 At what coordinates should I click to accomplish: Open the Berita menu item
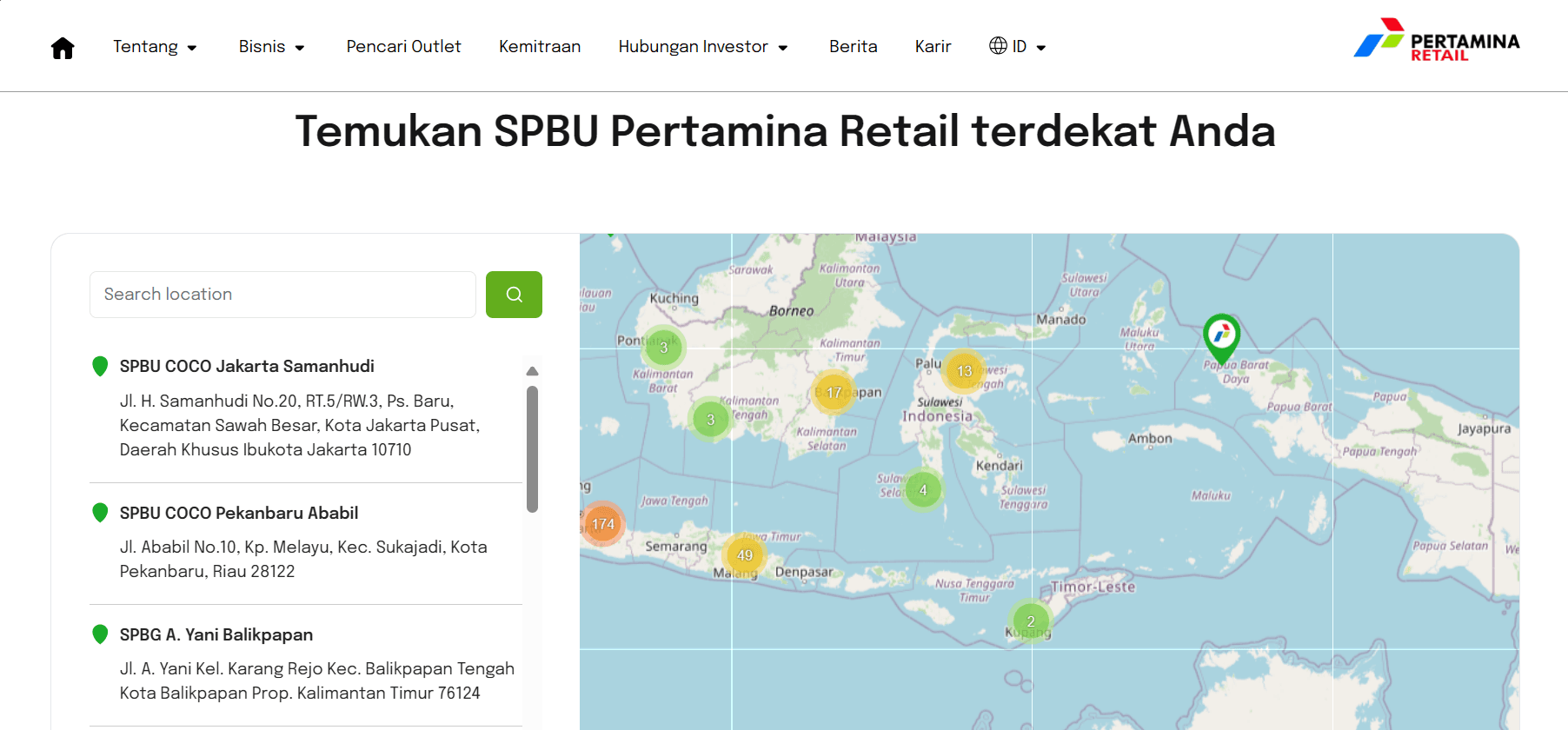pos(853,47)
